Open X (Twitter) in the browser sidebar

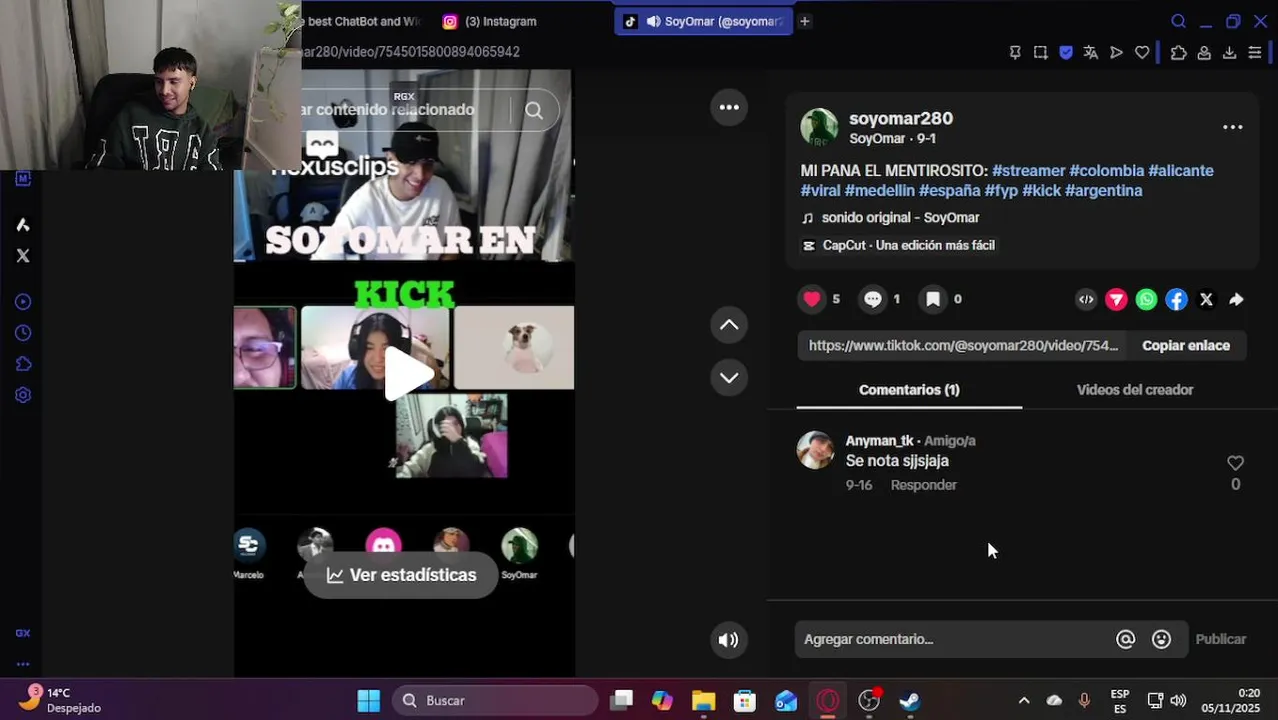[23, 256]
